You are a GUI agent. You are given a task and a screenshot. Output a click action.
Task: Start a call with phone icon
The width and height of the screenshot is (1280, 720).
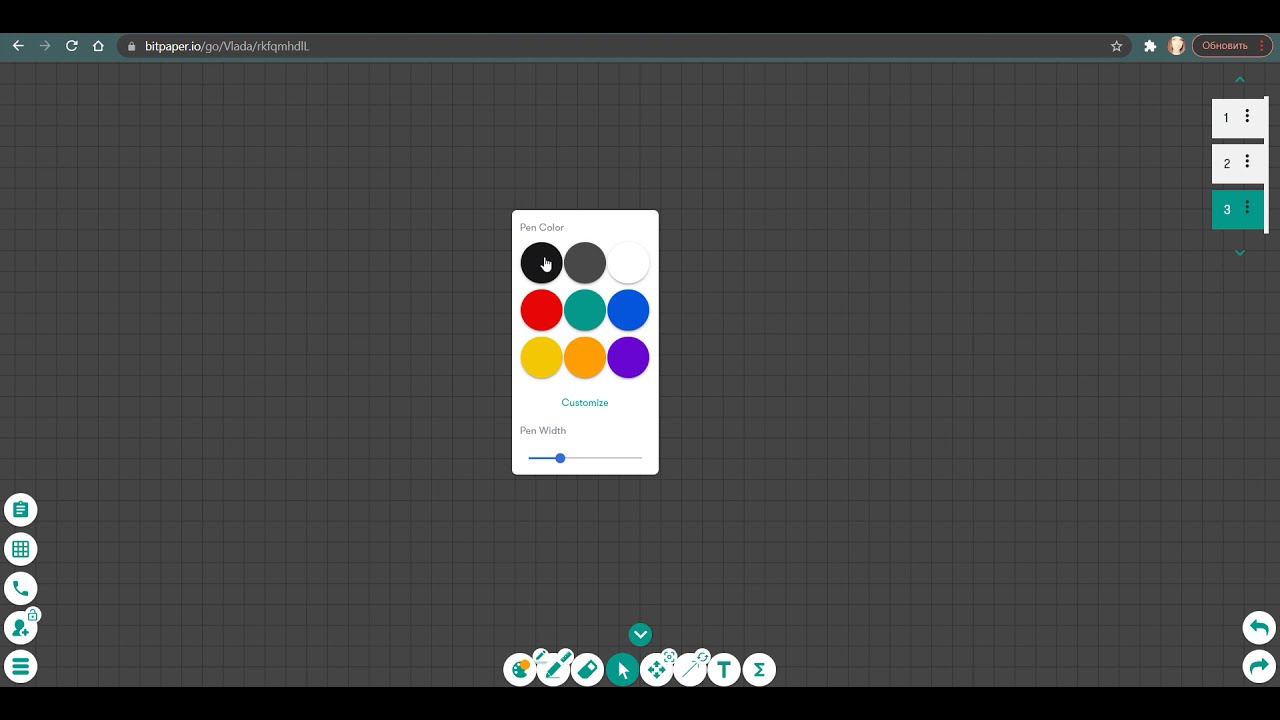click(x=20, y=588)
